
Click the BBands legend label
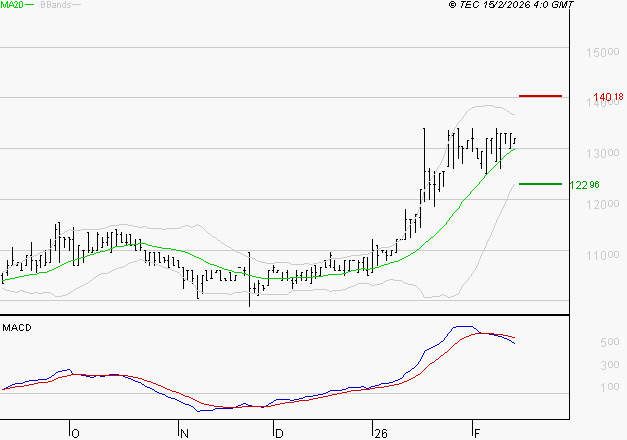56,5
